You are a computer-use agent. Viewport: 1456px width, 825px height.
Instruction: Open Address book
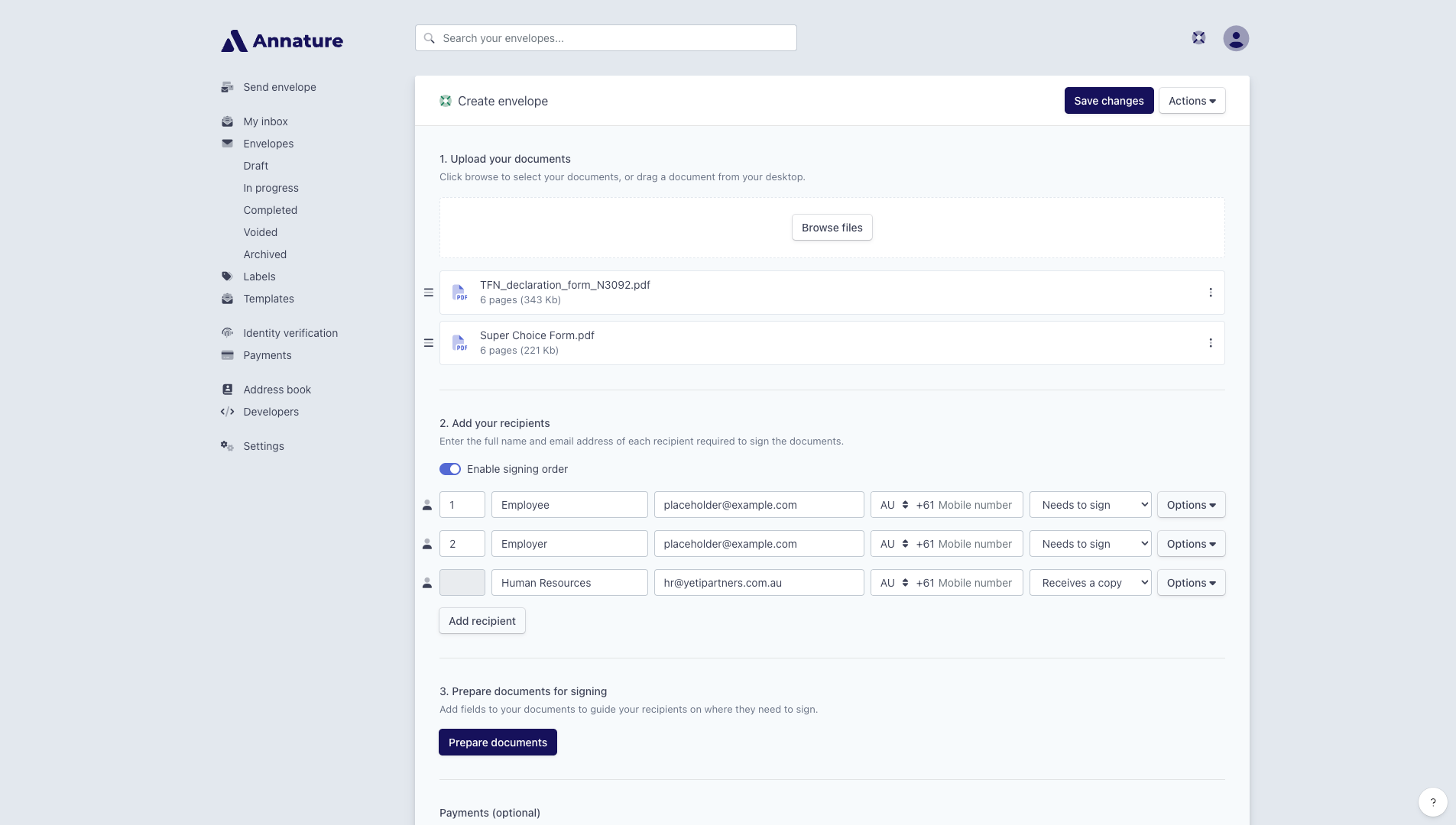[277, 390]
